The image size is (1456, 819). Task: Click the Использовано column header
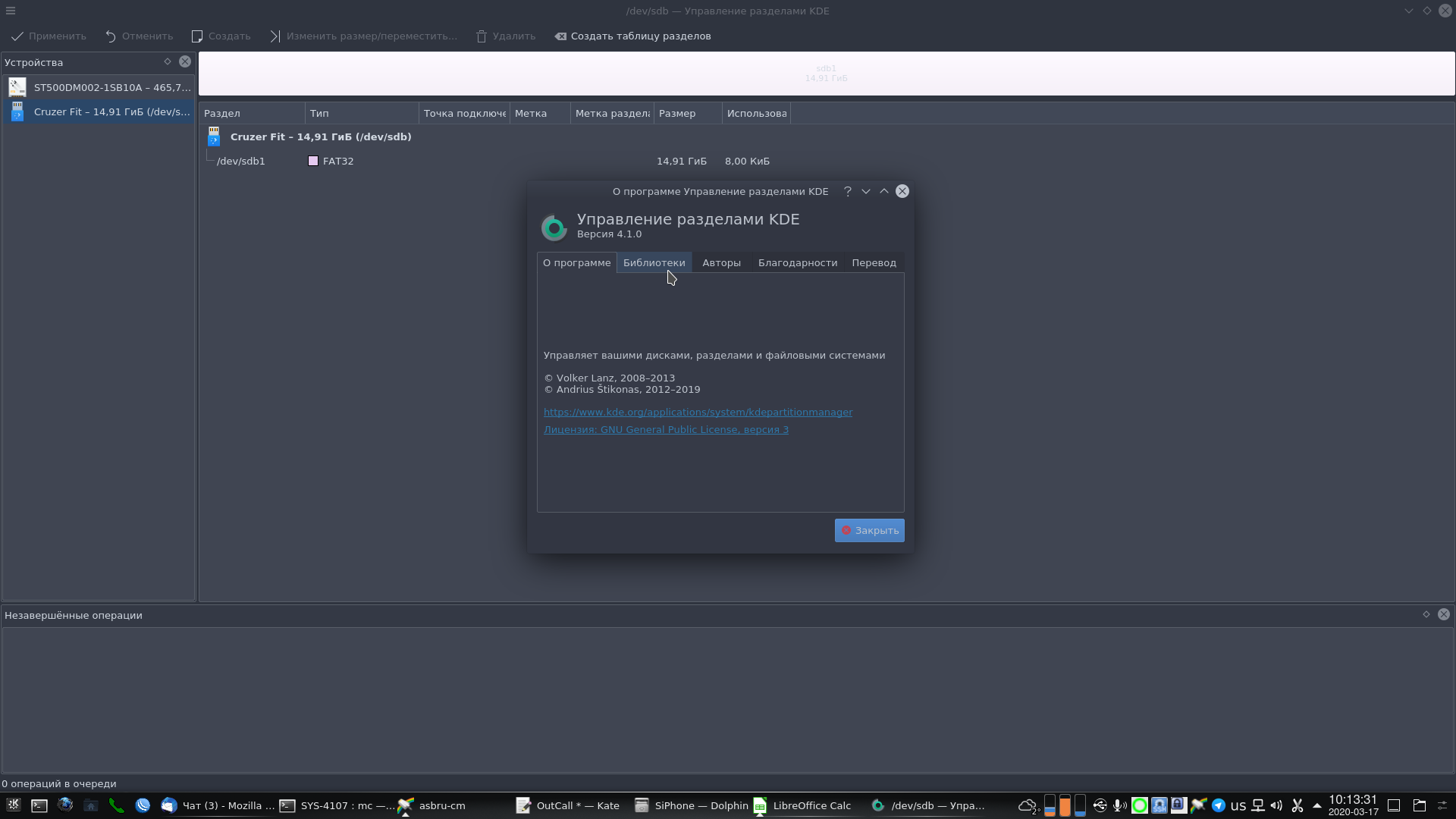[756, 113]
